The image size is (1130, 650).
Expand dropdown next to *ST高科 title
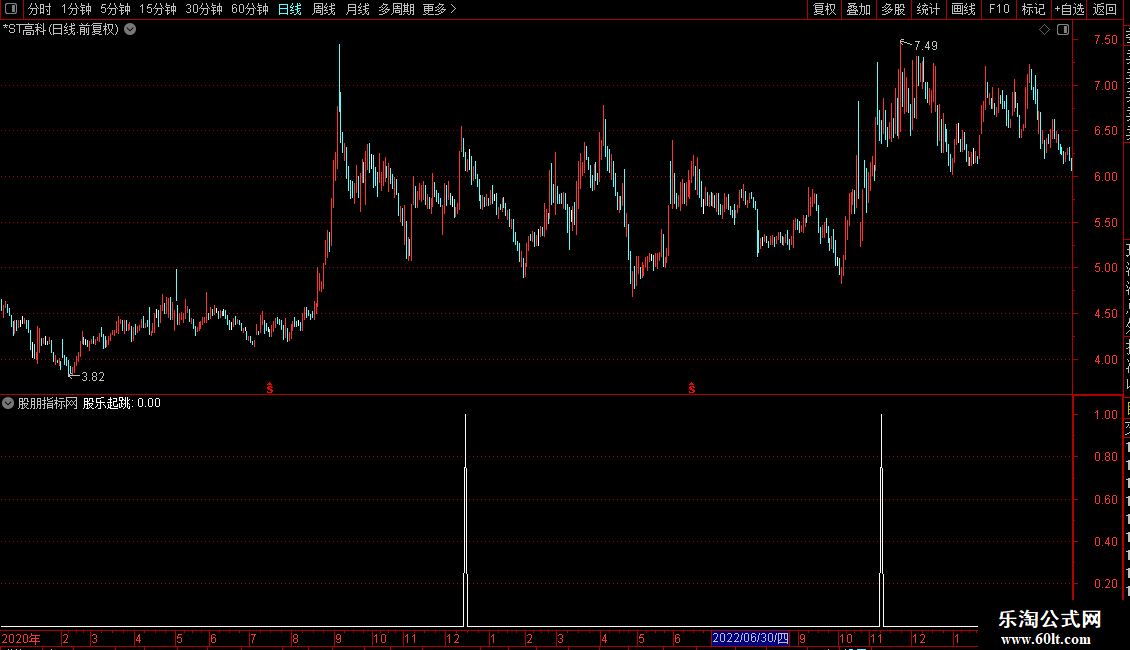[x=130, y=30]
